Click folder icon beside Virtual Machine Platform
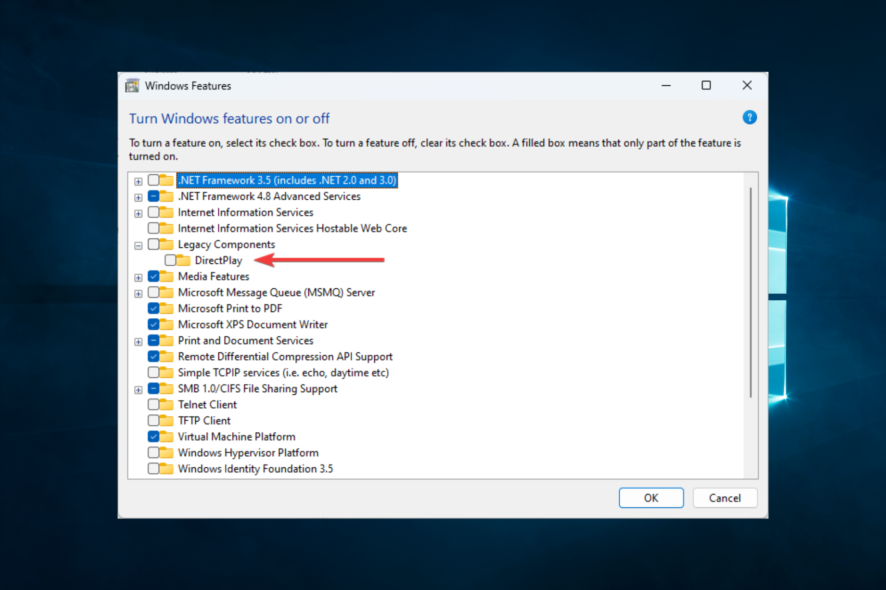This screenshot has height=590, width=886. [166, 436]
